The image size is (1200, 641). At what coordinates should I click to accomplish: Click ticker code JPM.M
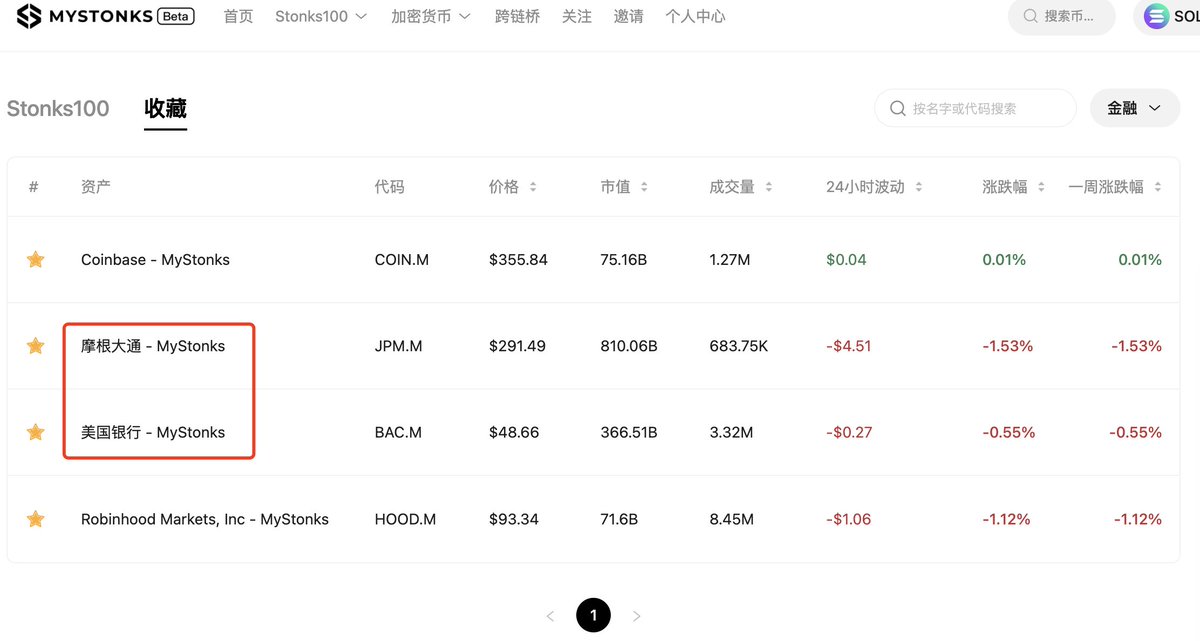pyautogui.click(x=399, y=346)
